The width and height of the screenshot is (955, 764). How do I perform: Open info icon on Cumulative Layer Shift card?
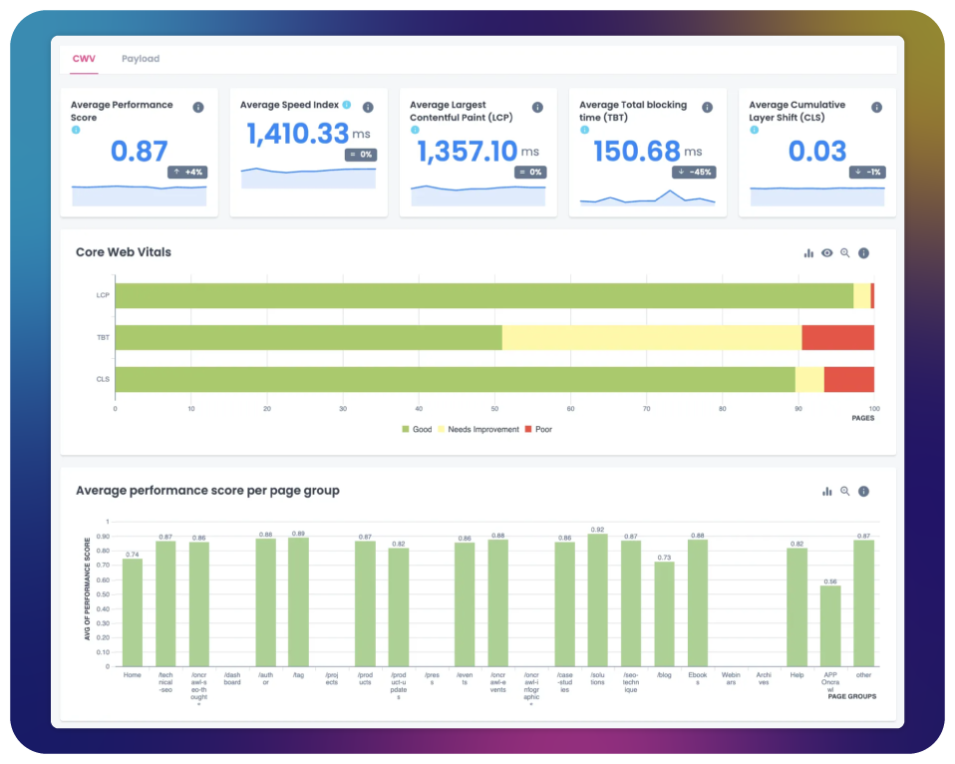876,107
